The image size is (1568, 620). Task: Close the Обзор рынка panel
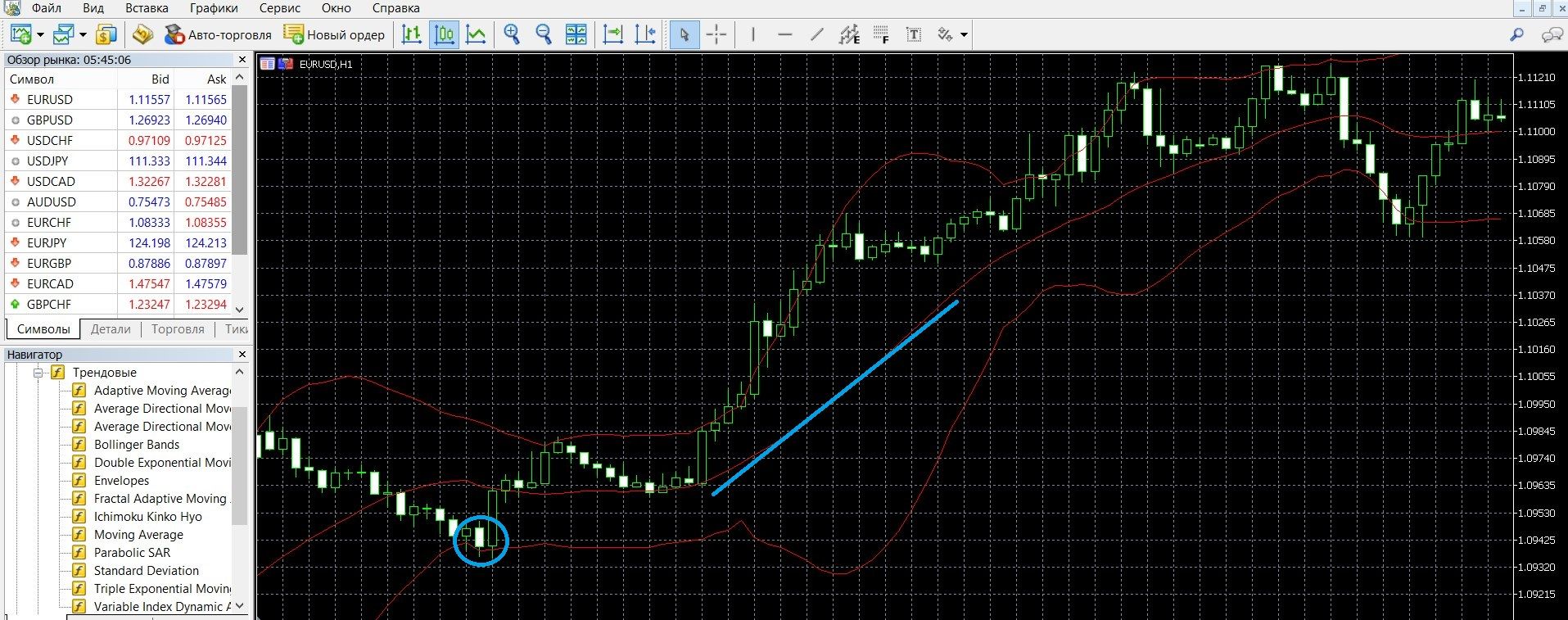coord(242,60)
